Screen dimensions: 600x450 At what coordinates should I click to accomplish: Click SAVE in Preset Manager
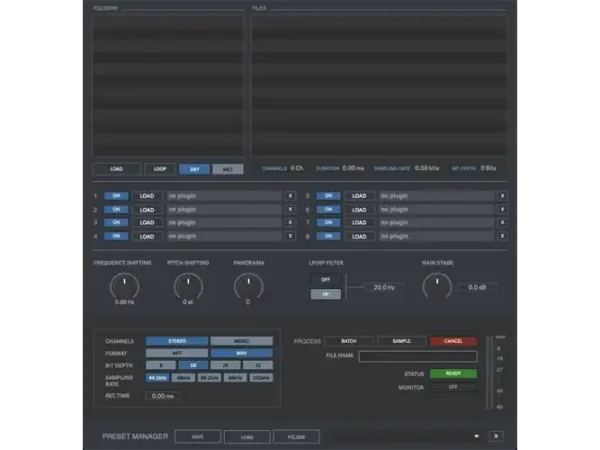tap(197, 437)
